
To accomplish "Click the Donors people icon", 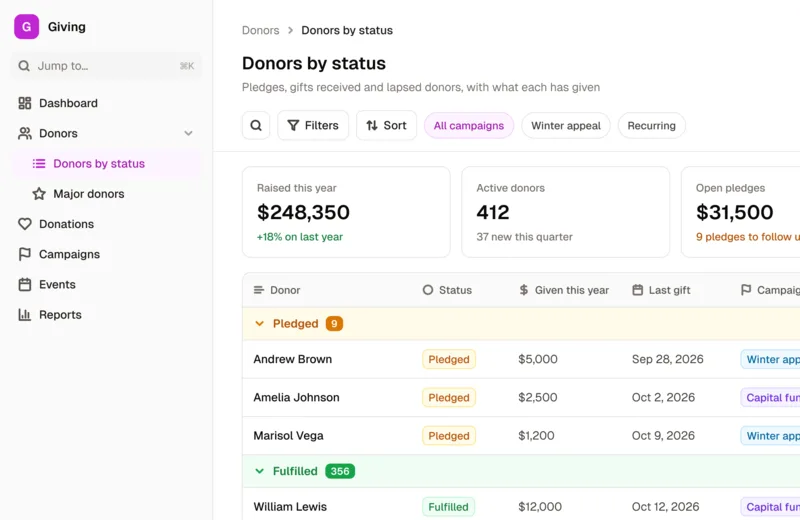I will pyautogui.click(x=24, y=133).
